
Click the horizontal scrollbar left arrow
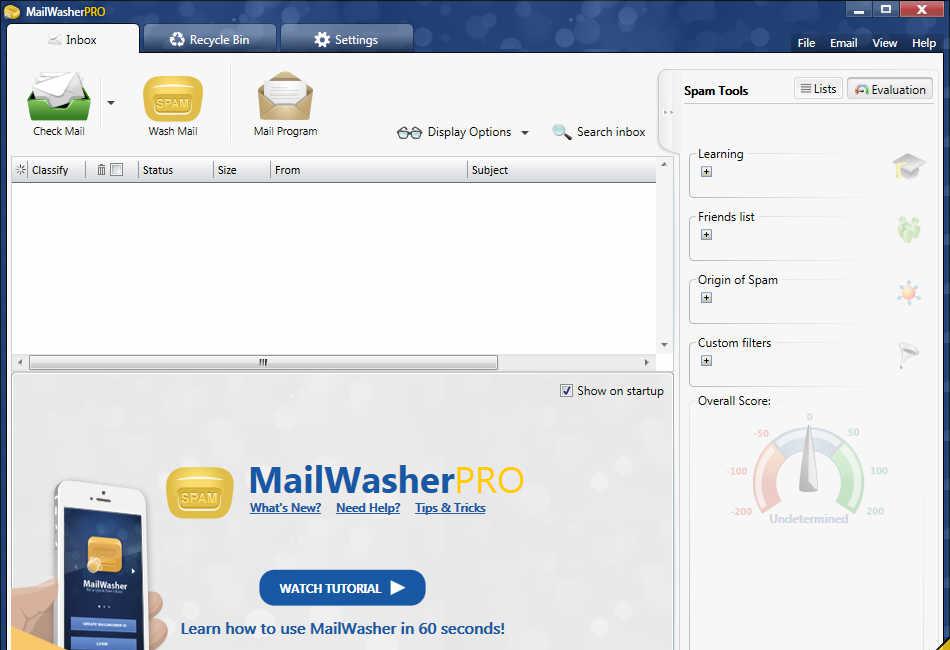click(20, 362)
